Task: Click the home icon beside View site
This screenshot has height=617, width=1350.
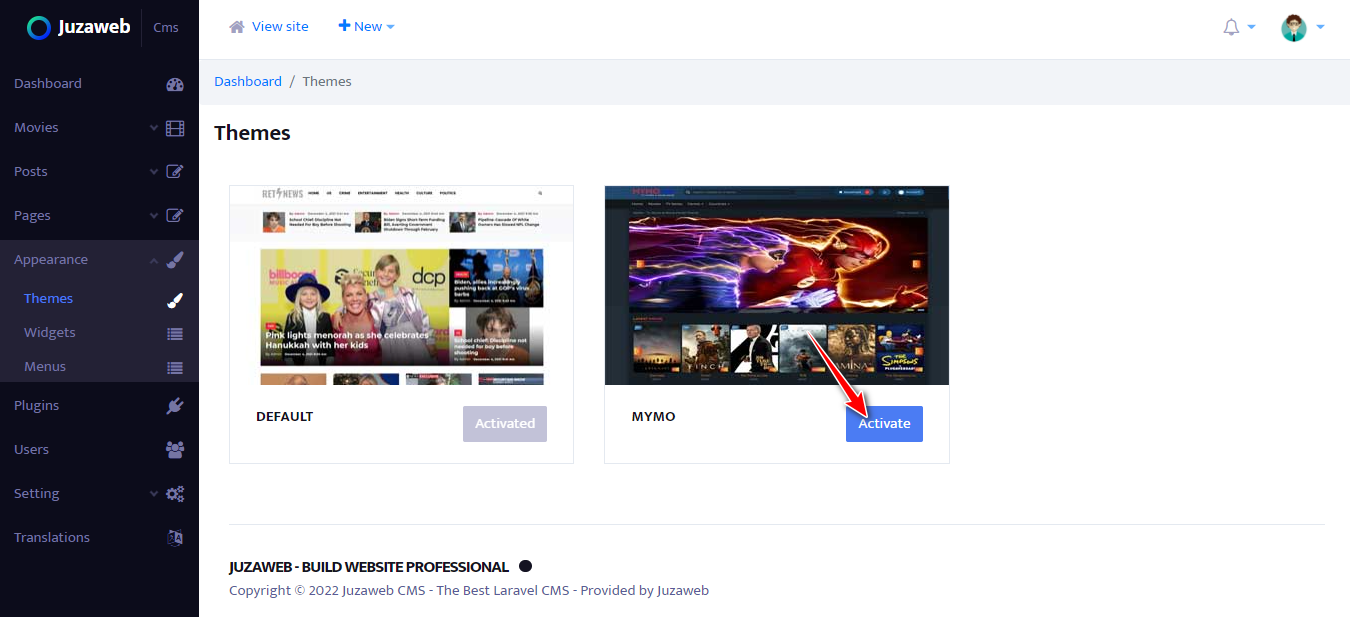Action: click(237, 27)
